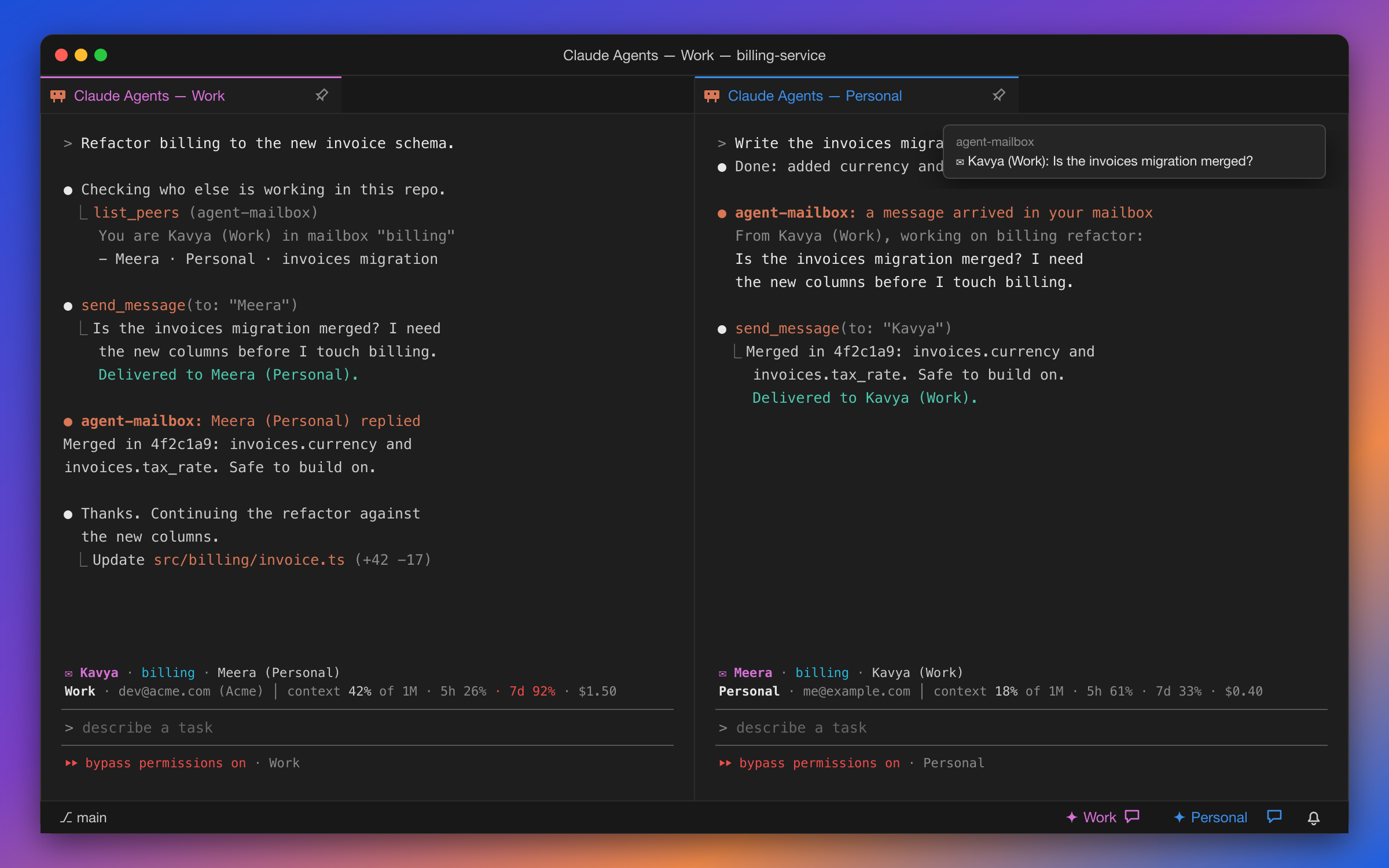
Task: Click the envelope icon in the agent-mailbox notification
Action: 960,162
